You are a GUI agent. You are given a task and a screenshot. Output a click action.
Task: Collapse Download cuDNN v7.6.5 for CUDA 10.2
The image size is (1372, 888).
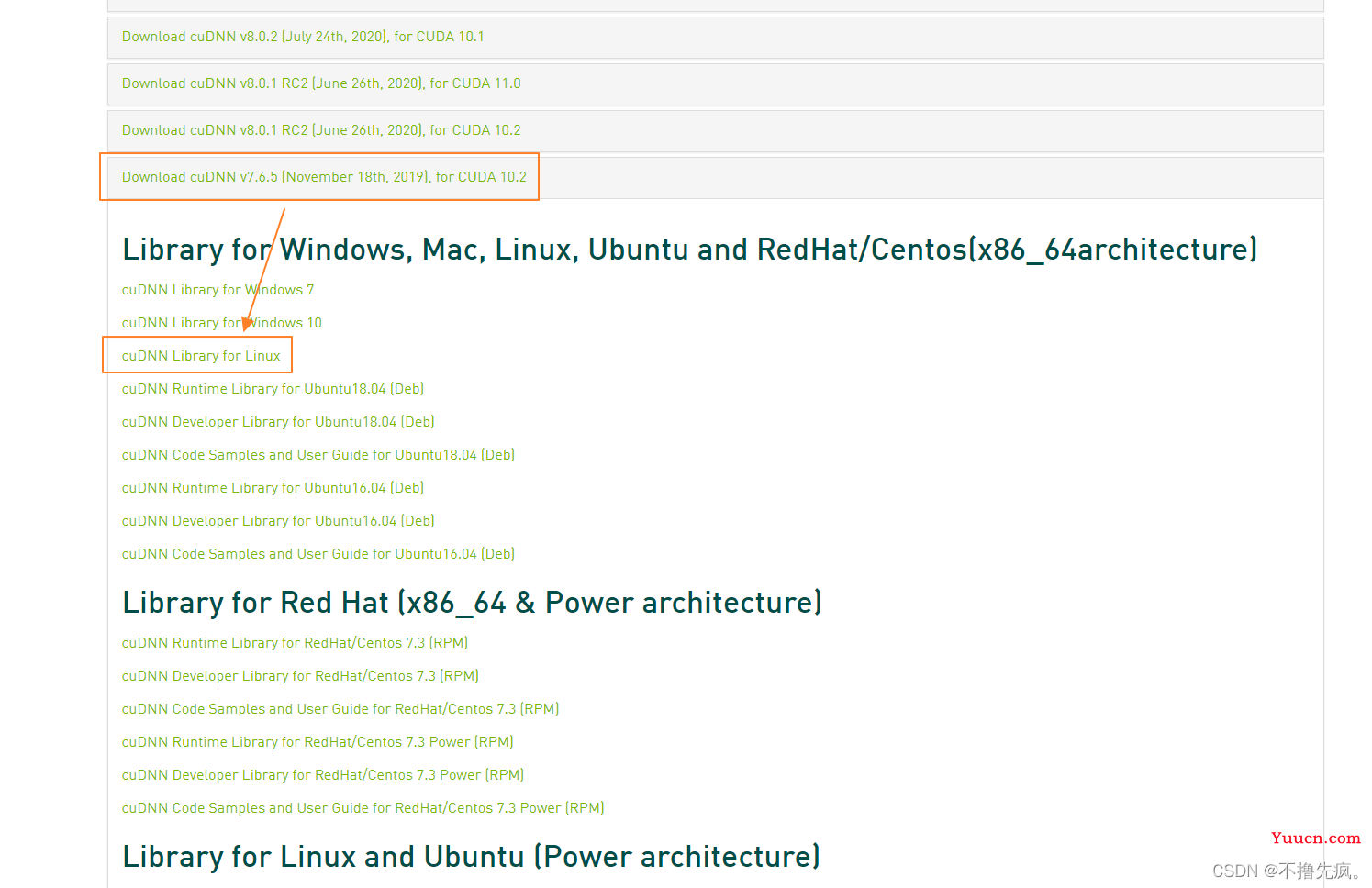pyautogui.click(x=324, y=177)
